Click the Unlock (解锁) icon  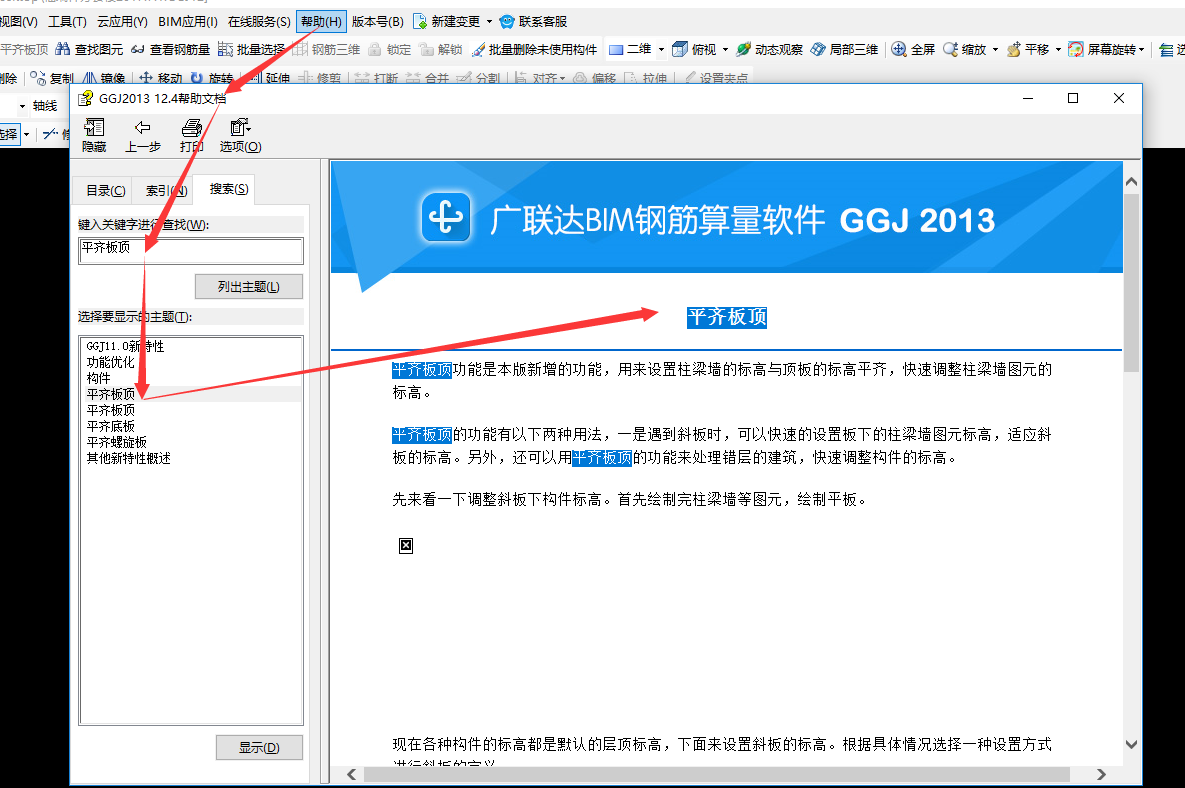coord(426,49)
